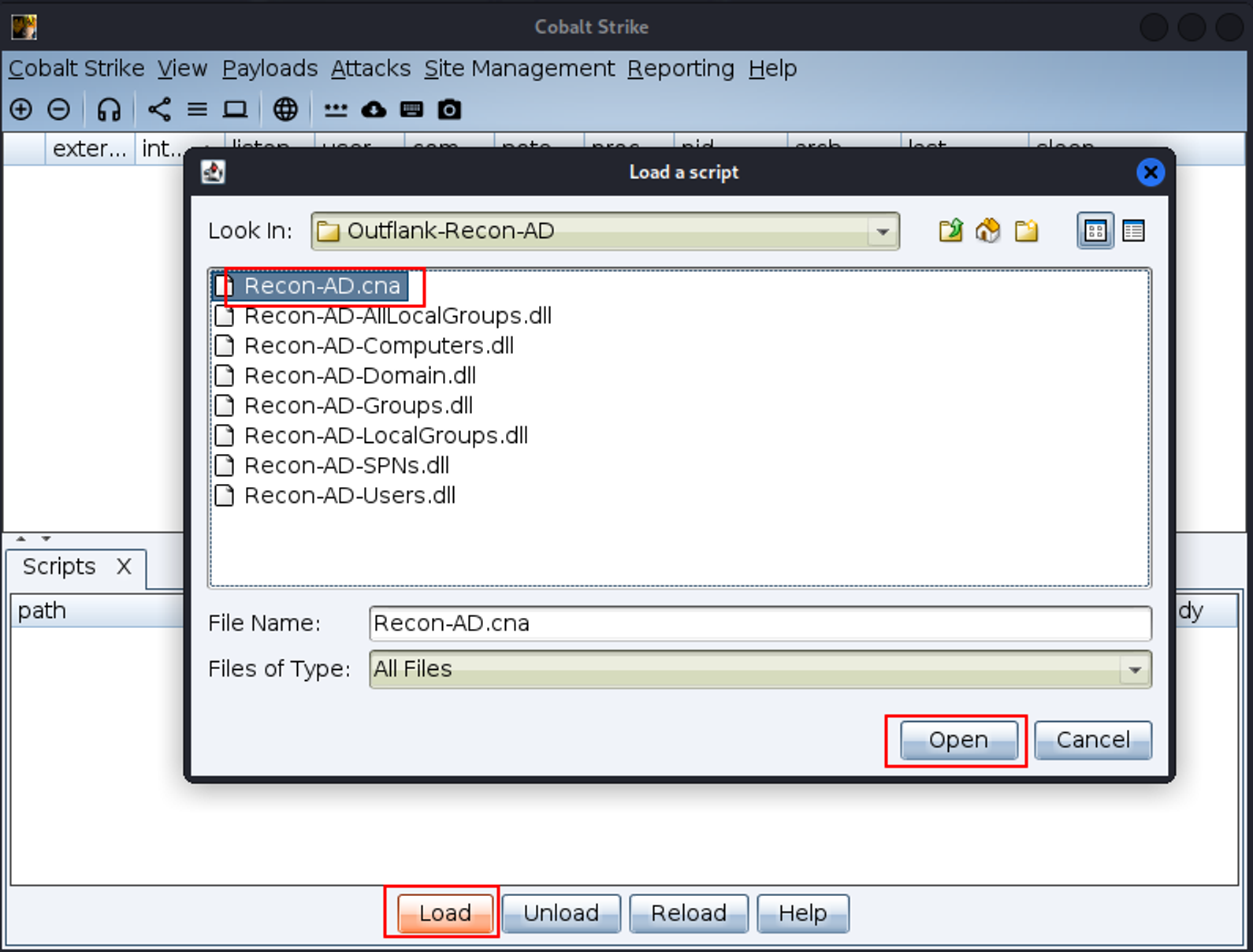
Task: Open keystrokes via the keyboard icon
Action: [411, 110]
